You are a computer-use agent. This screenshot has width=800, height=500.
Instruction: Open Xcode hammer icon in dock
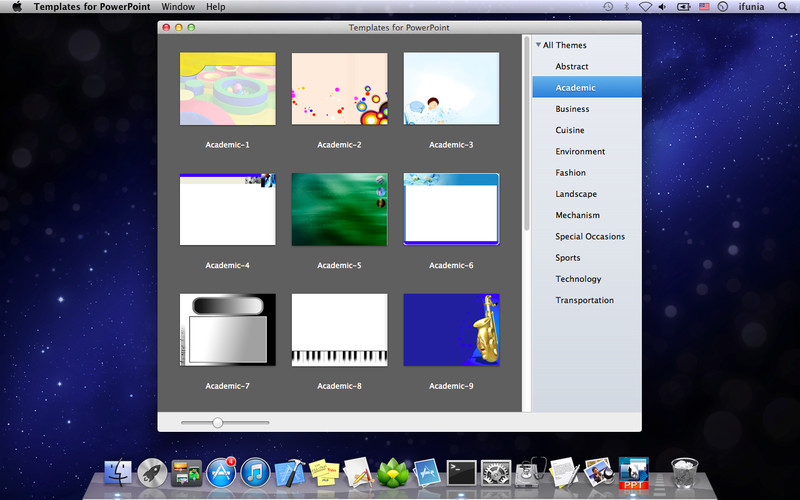[x=289, y=472]
